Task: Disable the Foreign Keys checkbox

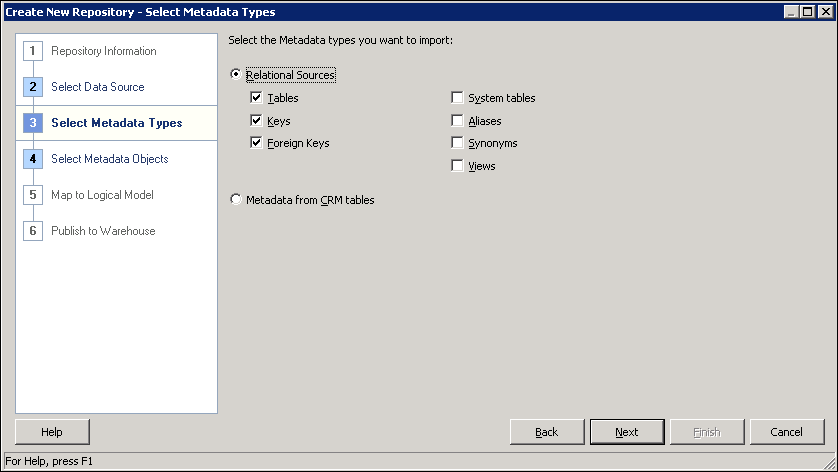Action: tap(257, 143)
